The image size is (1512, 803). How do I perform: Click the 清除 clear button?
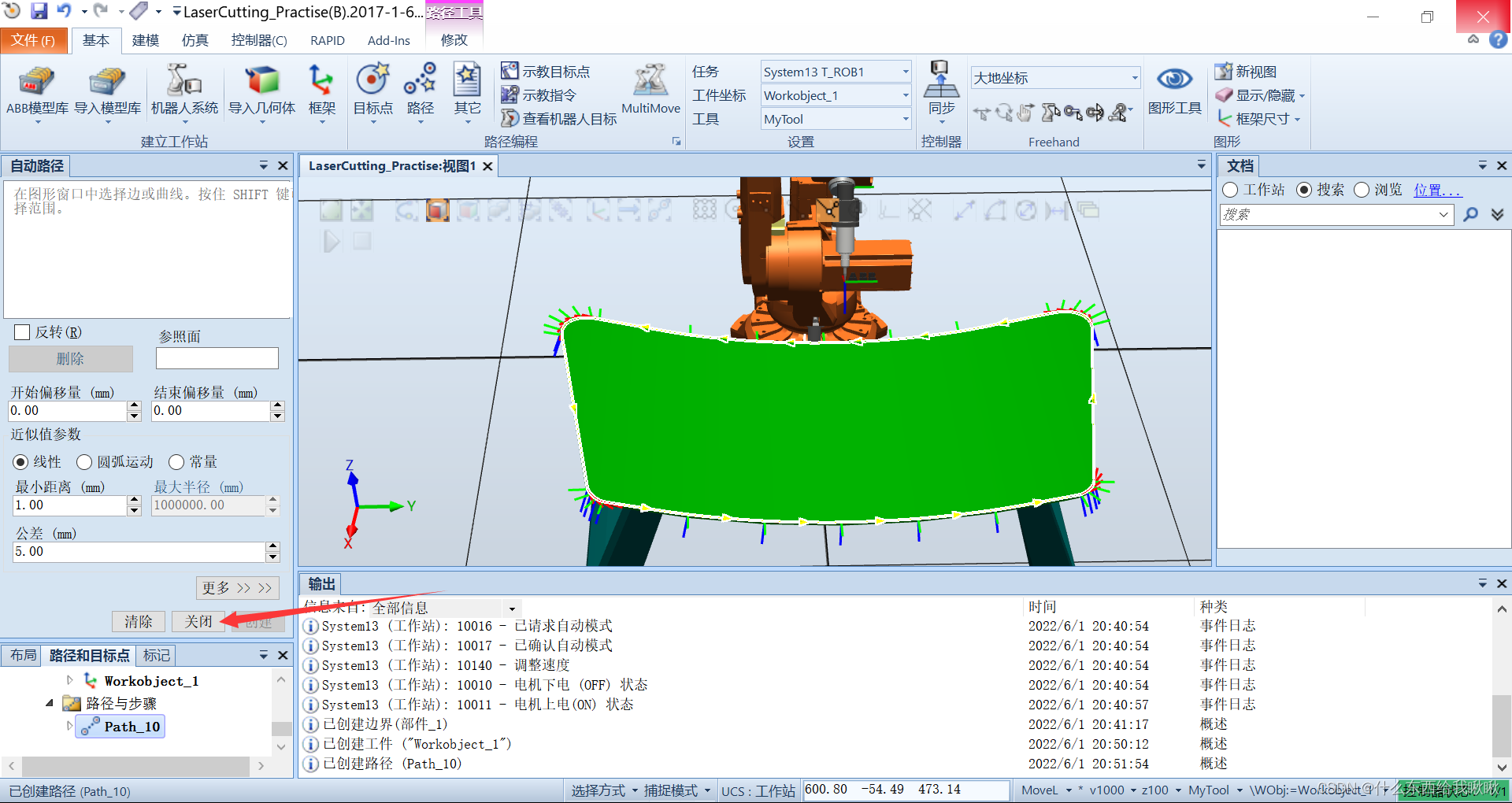point(139,621)
